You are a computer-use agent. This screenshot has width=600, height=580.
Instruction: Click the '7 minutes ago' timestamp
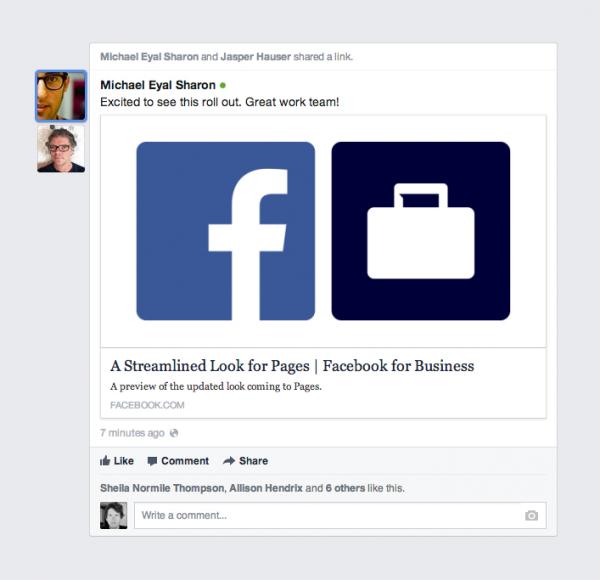(x=132, y=433)
